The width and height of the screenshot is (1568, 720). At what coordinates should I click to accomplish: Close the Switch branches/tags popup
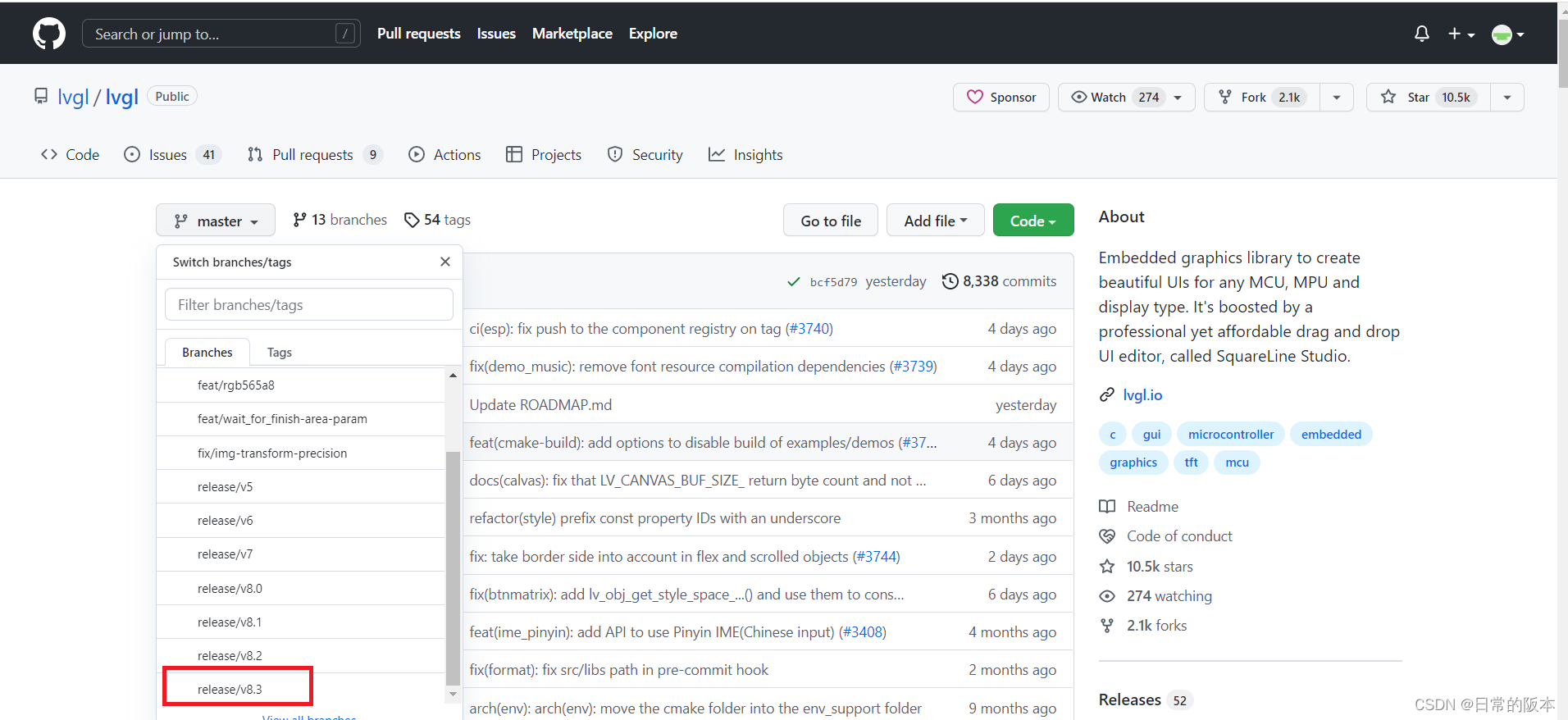click(x=445, y=262)
